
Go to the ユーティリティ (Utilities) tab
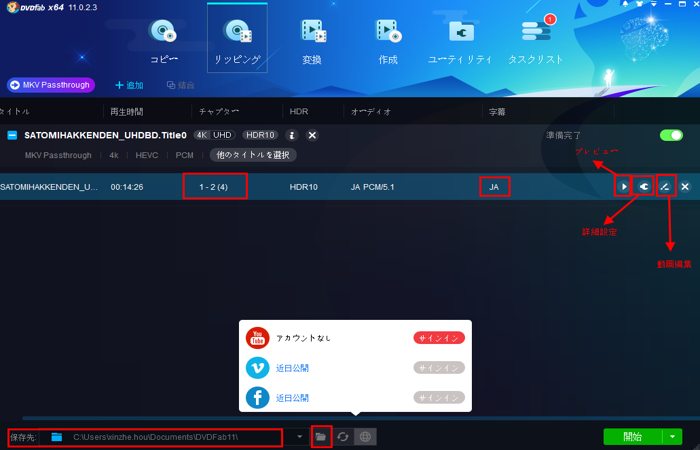point(460,42)
